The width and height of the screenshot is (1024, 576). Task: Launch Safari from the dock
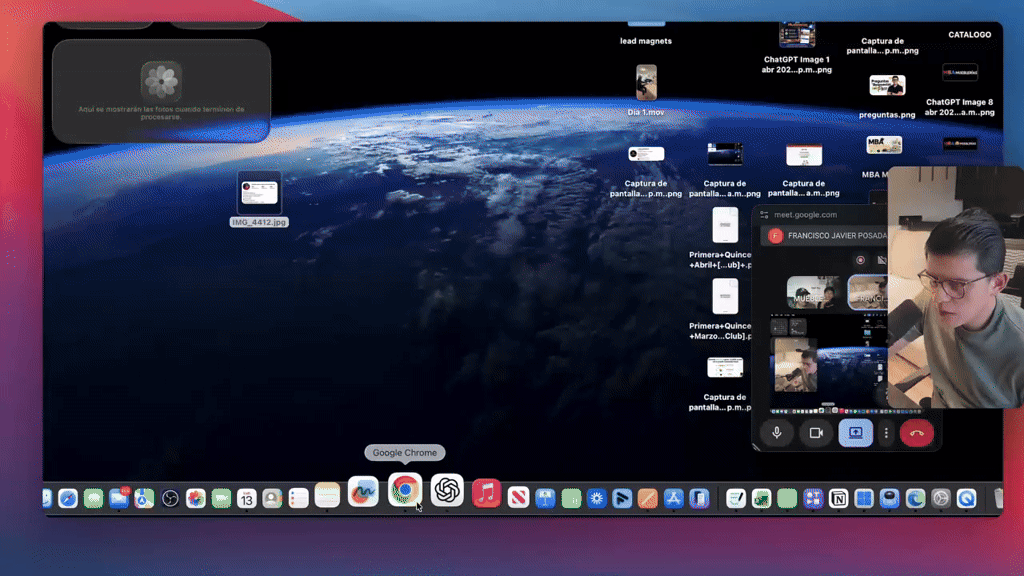tap(68, 498)
